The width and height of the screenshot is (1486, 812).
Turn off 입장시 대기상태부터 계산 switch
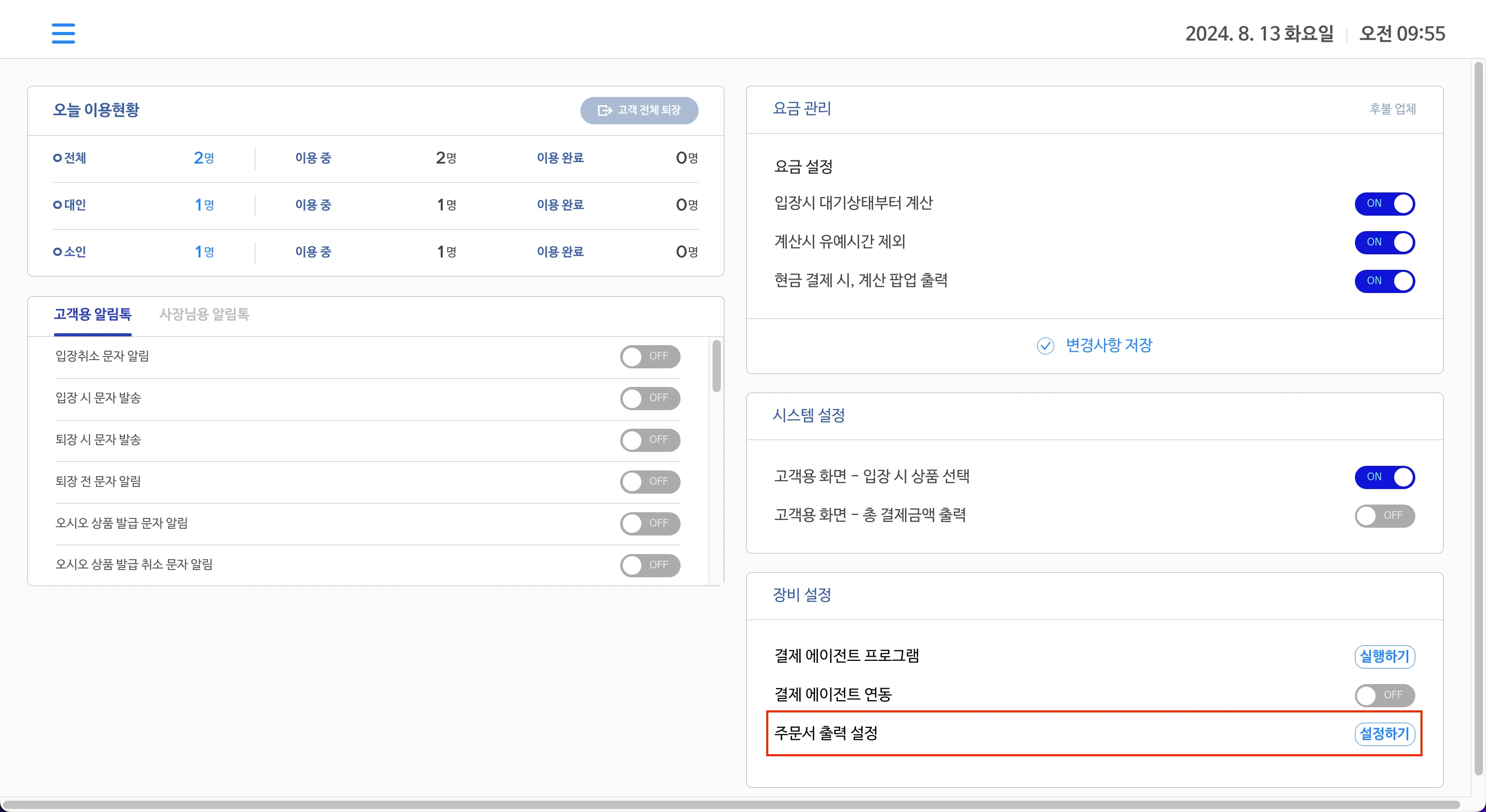[1384, 204]
